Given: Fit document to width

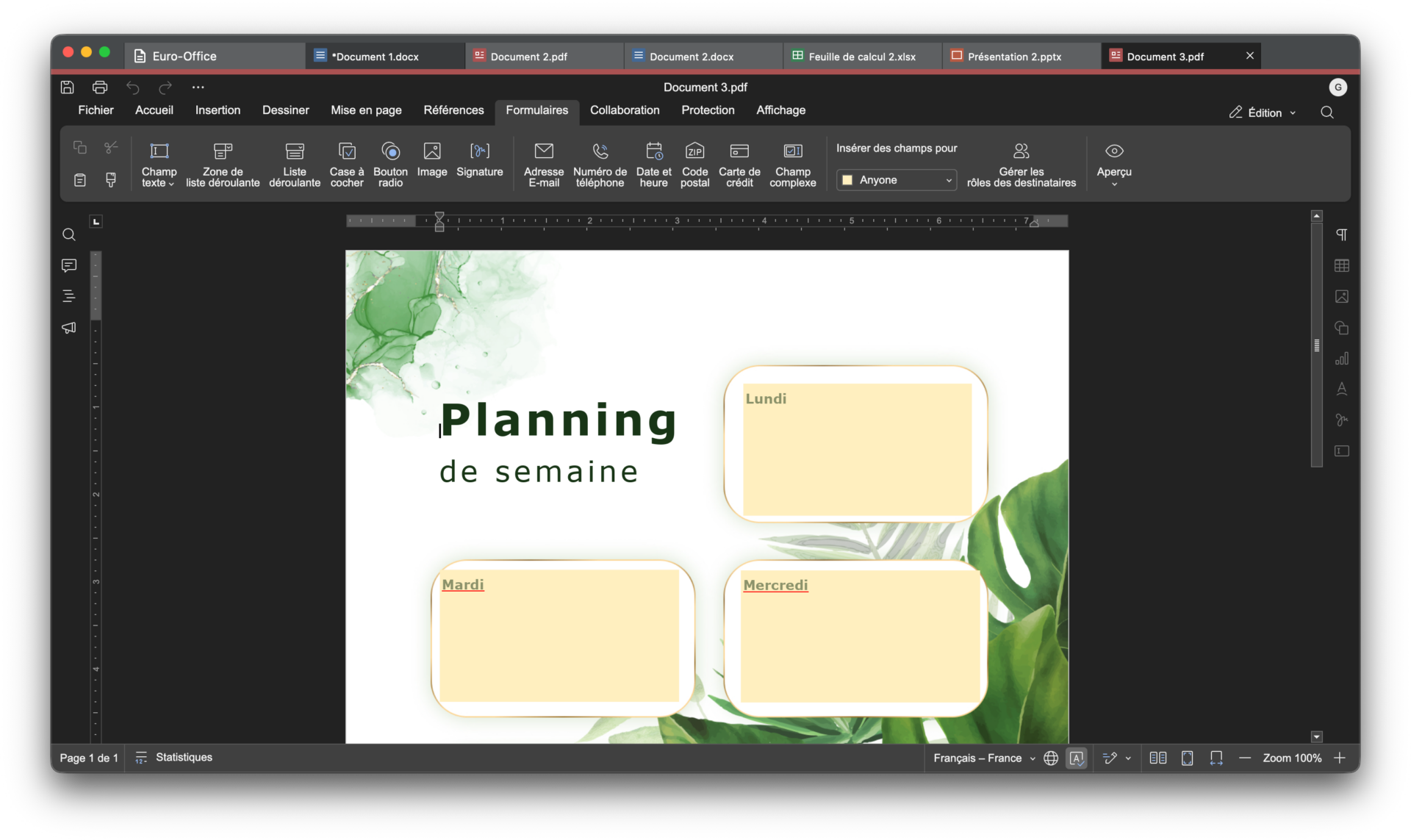Looking at the screenshot, I should (x=1216, y=758).
